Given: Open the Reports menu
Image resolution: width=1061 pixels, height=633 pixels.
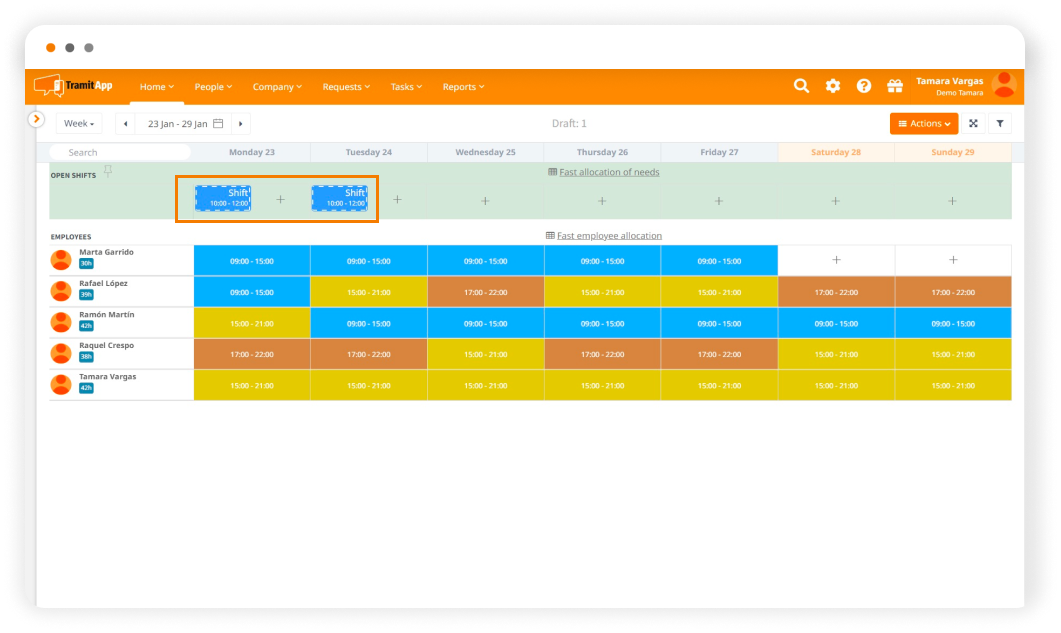Looking at the screenshot, I should click(x=463, y=87).
